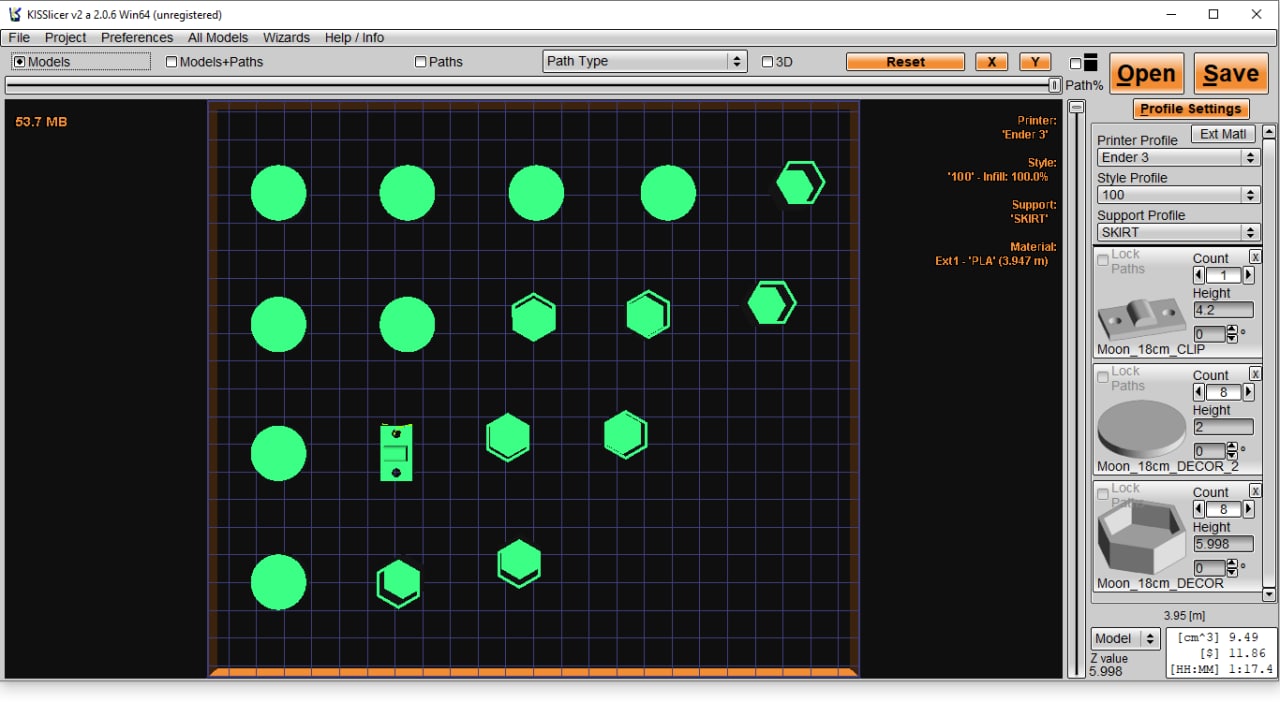This screenshot has height=702, width=1280.
Task: Click the '53.7 MB' memory readout
Action: coord(41,122)
